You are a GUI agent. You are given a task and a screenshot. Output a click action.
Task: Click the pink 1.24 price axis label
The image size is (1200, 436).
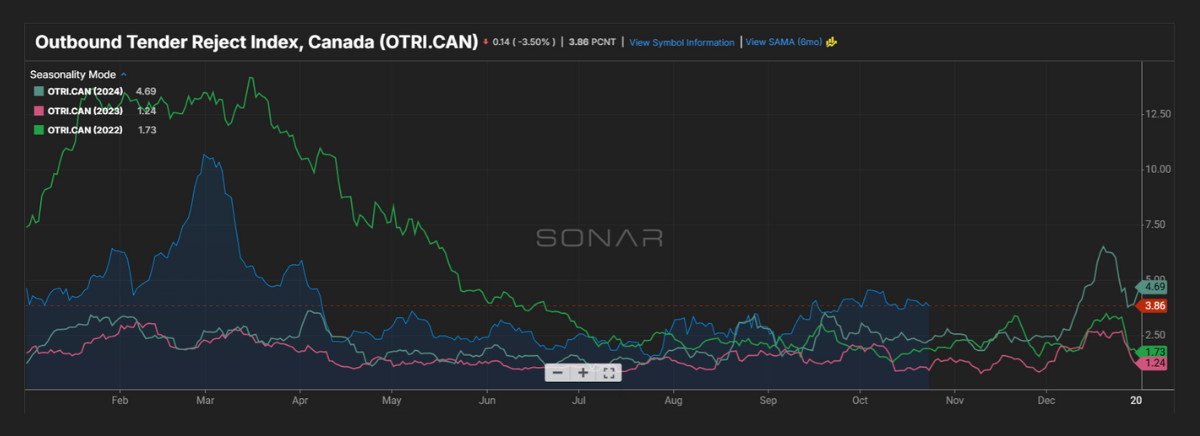point(1155,363)
